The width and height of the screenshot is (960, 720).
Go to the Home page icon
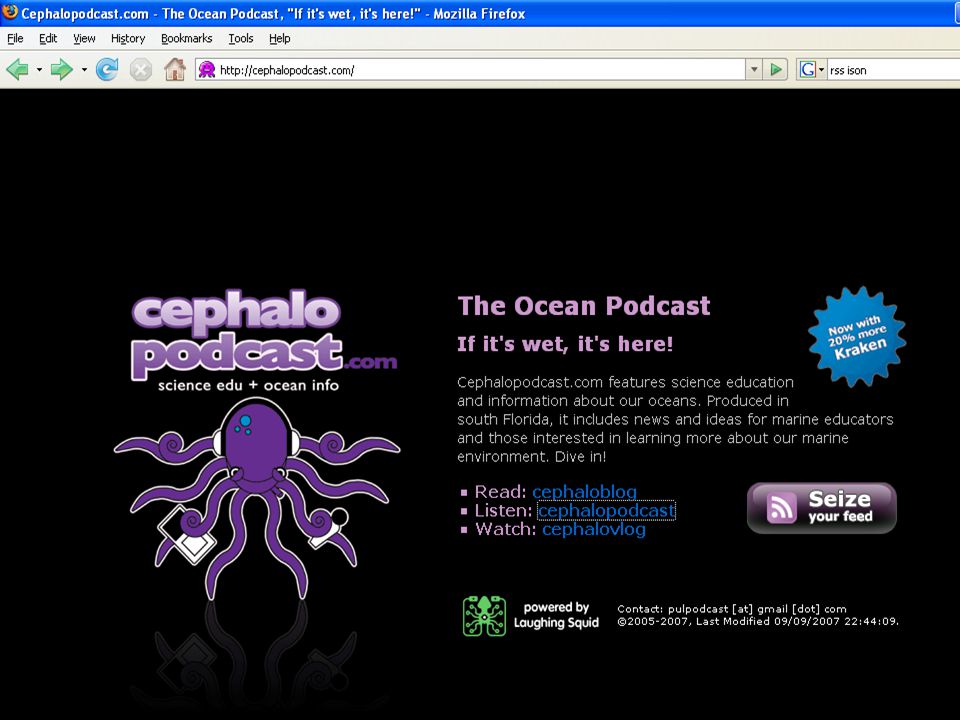click(175, 69)
